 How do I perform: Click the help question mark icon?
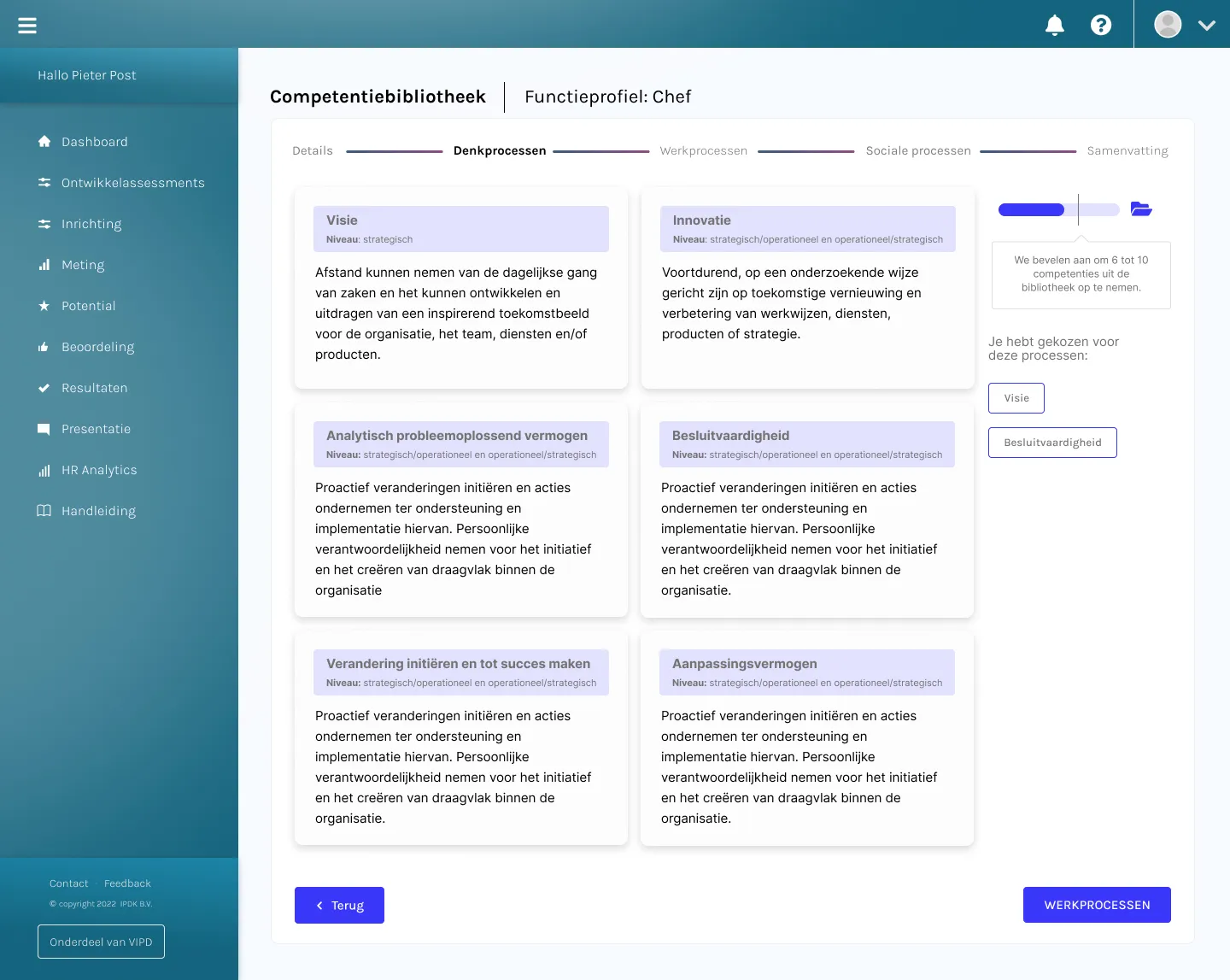[x=1101, y=26]
